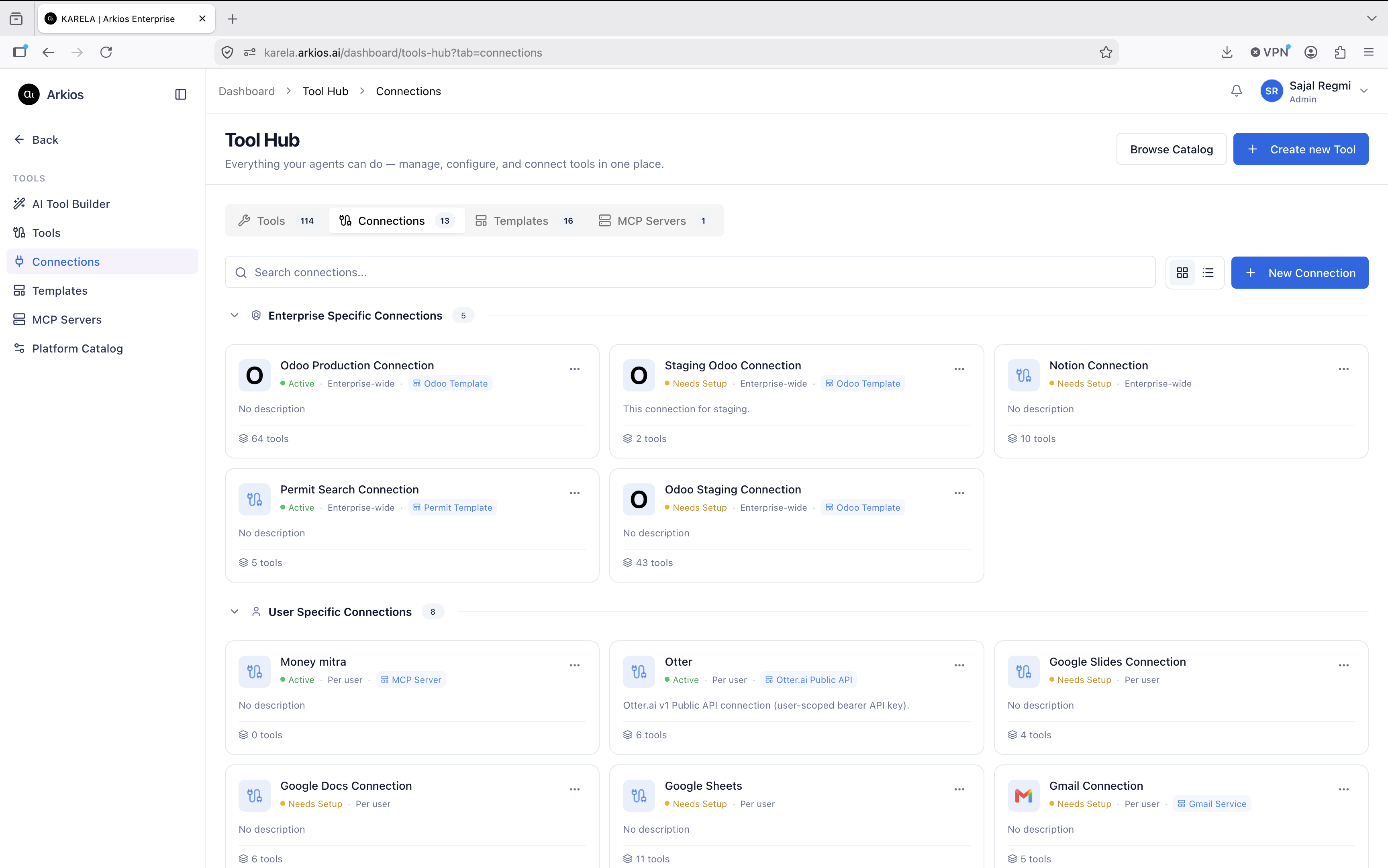Click the SR user avatar
1388x868 pixels.
click(1272, 91)
